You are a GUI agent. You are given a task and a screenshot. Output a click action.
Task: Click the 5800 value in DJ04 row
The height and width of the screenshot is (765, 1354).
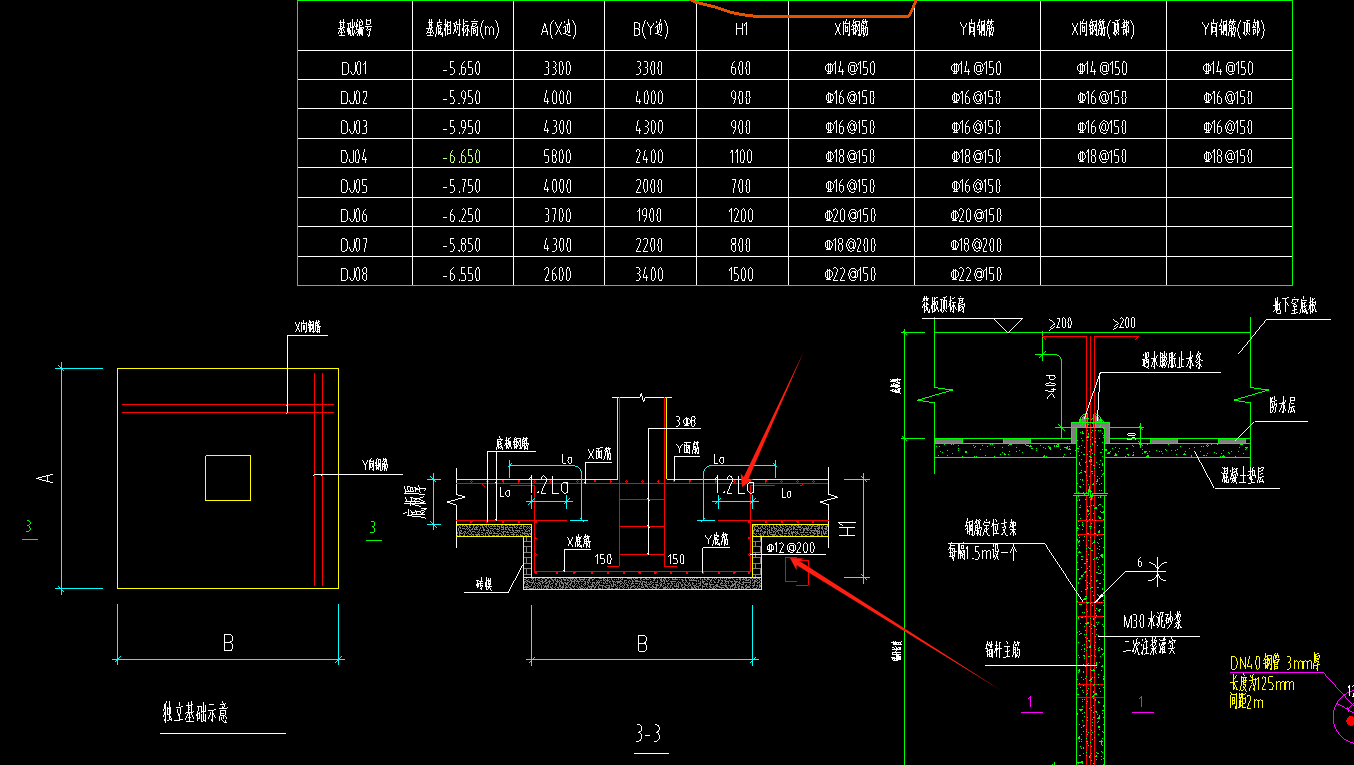point(557,157)
